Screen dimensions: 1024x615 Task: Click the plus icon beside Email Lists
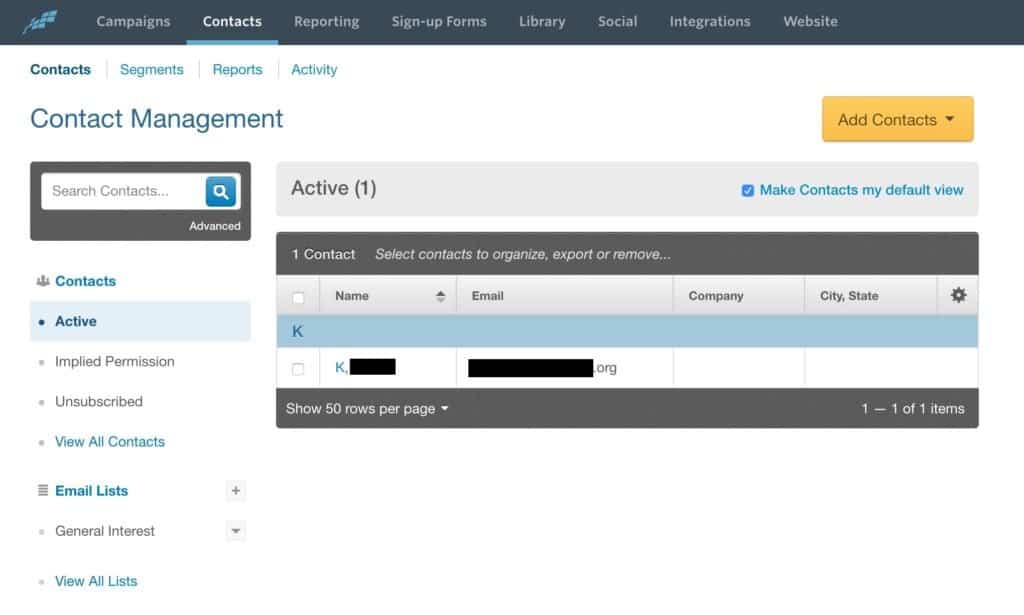point(236,491)
